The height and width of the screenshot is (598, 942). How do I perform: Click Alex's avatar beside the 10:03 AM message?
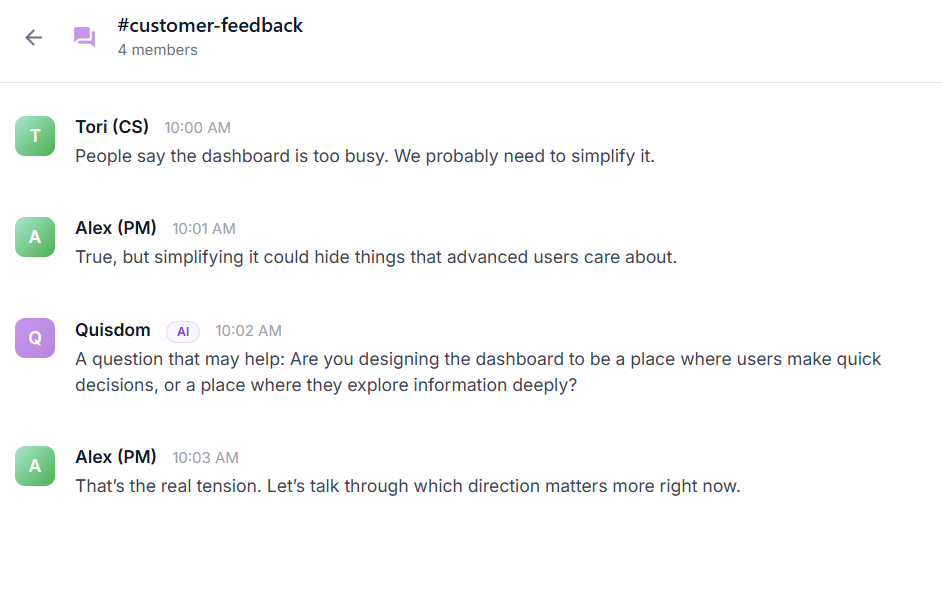pos(34,466)
